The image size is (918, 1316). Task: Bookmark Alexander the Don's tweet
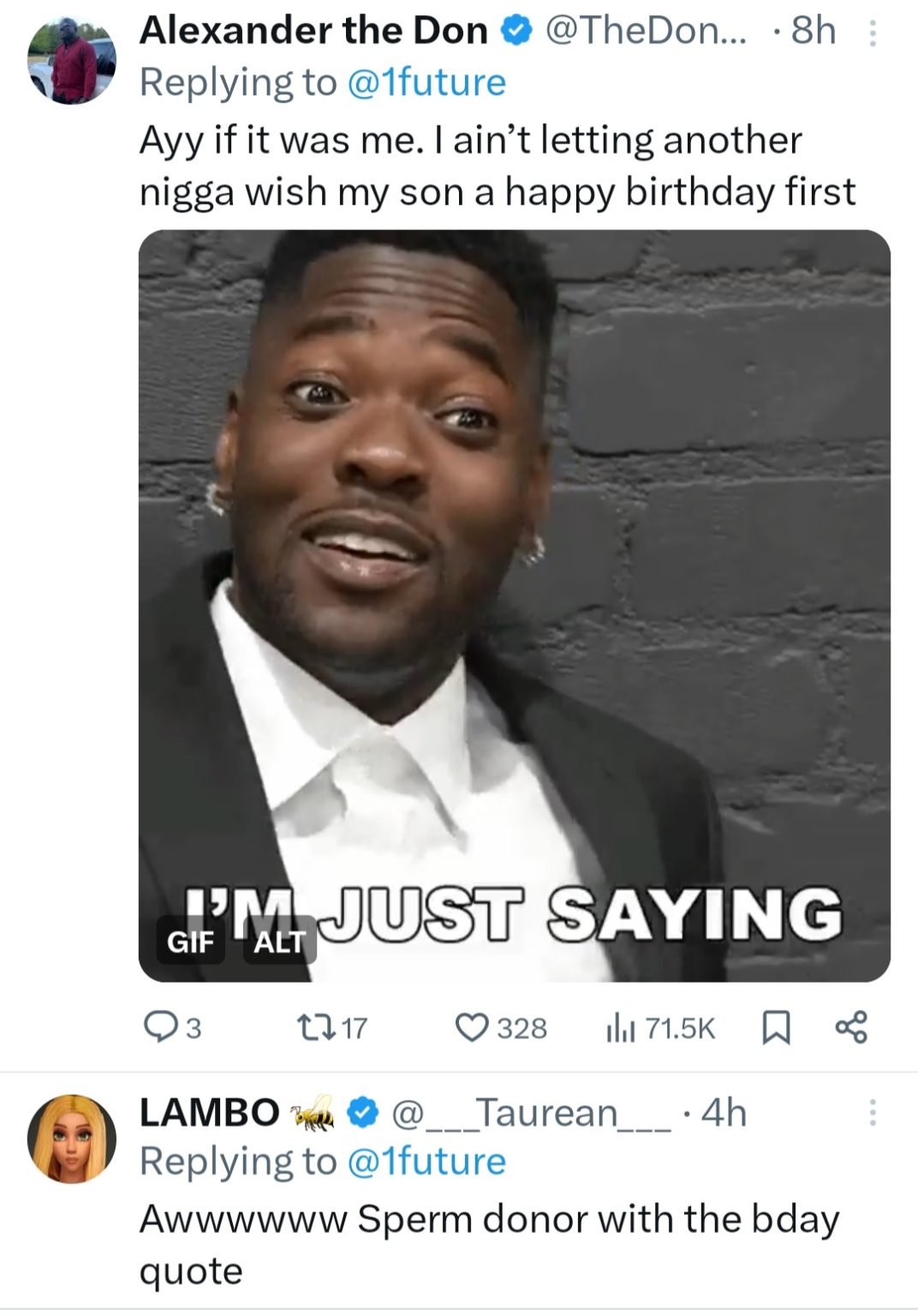click(x=775, y=1026)
